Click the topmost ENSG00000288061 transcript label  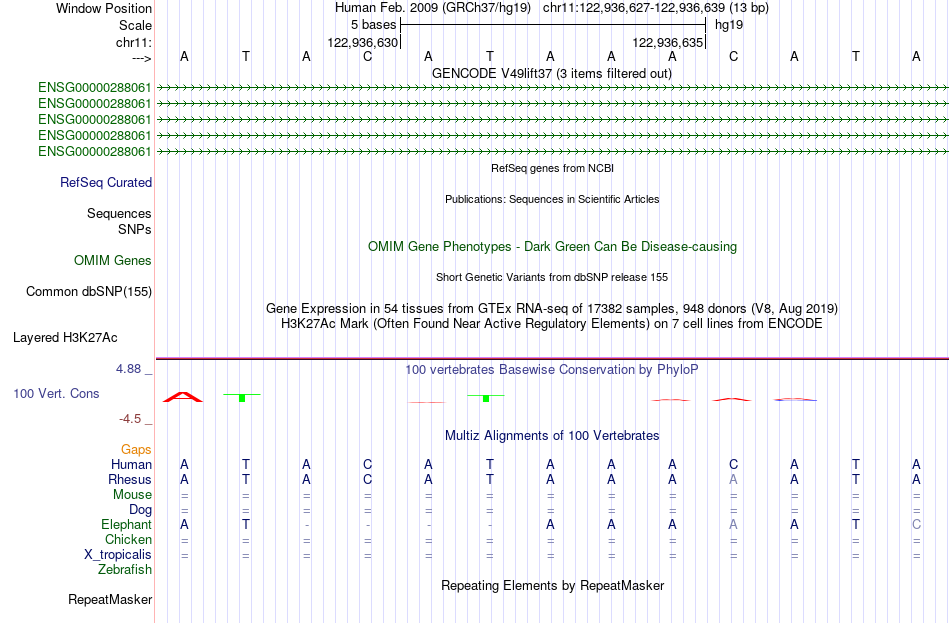click(x=95, y=87)
